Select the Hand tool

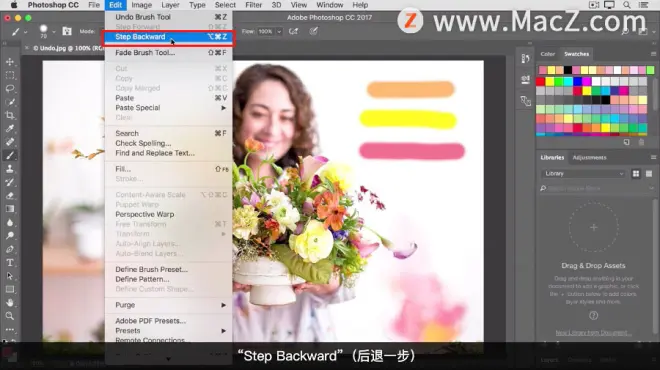point(10,303)
